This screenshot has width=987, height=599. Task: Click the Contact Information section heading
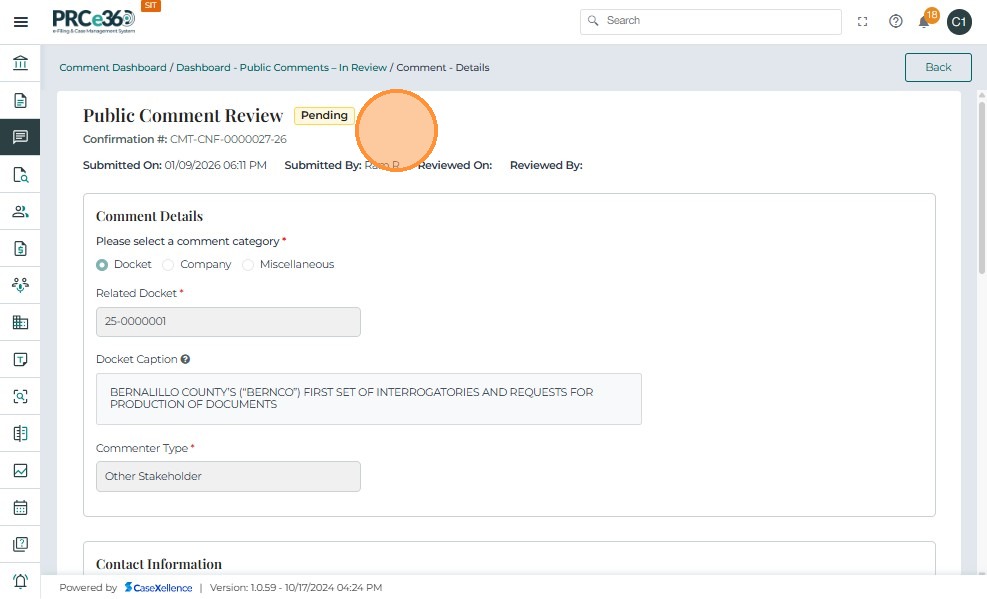159,564
